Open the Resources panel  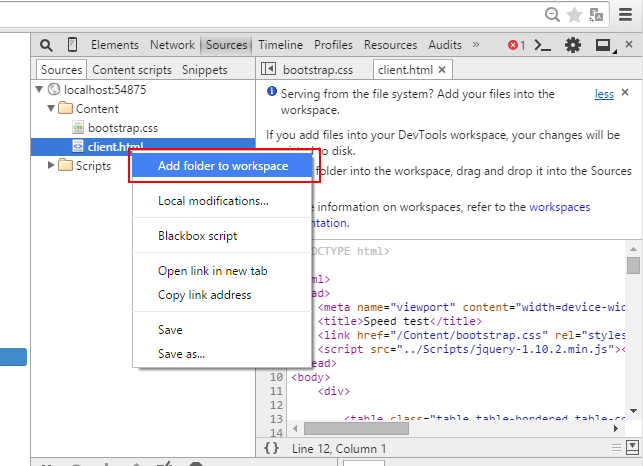[390, 45]
